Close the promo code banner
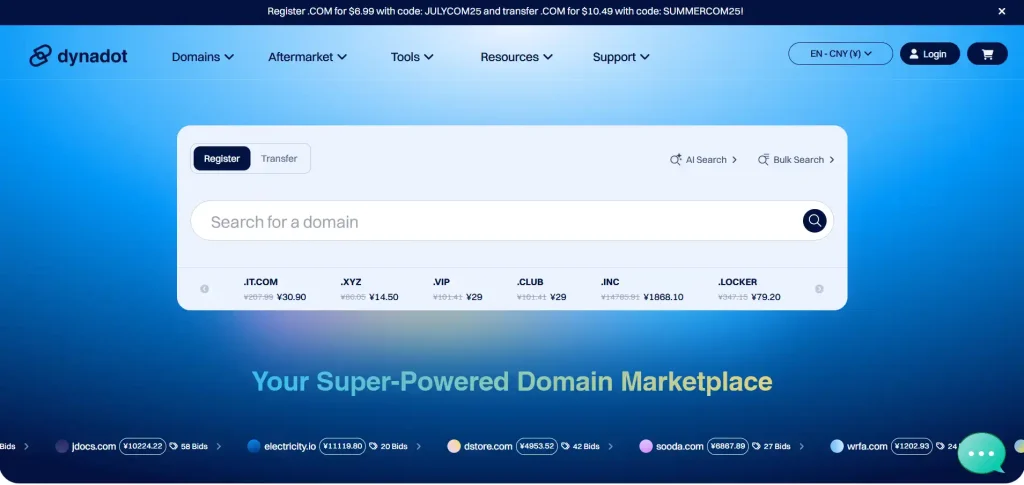 [1002, 11]
